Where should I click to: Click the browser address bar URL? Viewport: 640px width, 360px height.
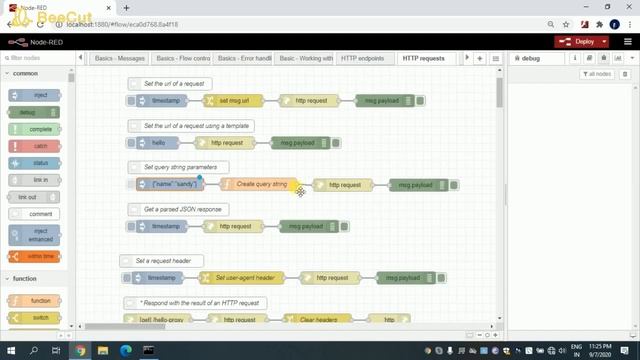pos(122,24)
